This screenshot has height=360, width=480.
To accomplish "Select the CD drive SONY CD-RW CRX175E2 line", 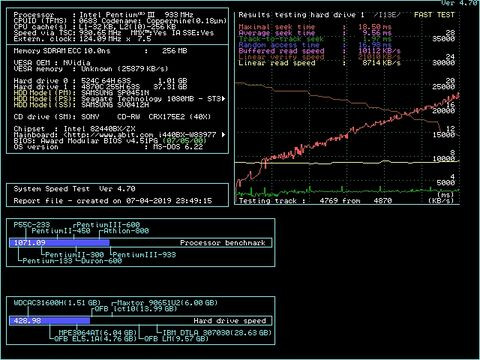I will point(112,117).
